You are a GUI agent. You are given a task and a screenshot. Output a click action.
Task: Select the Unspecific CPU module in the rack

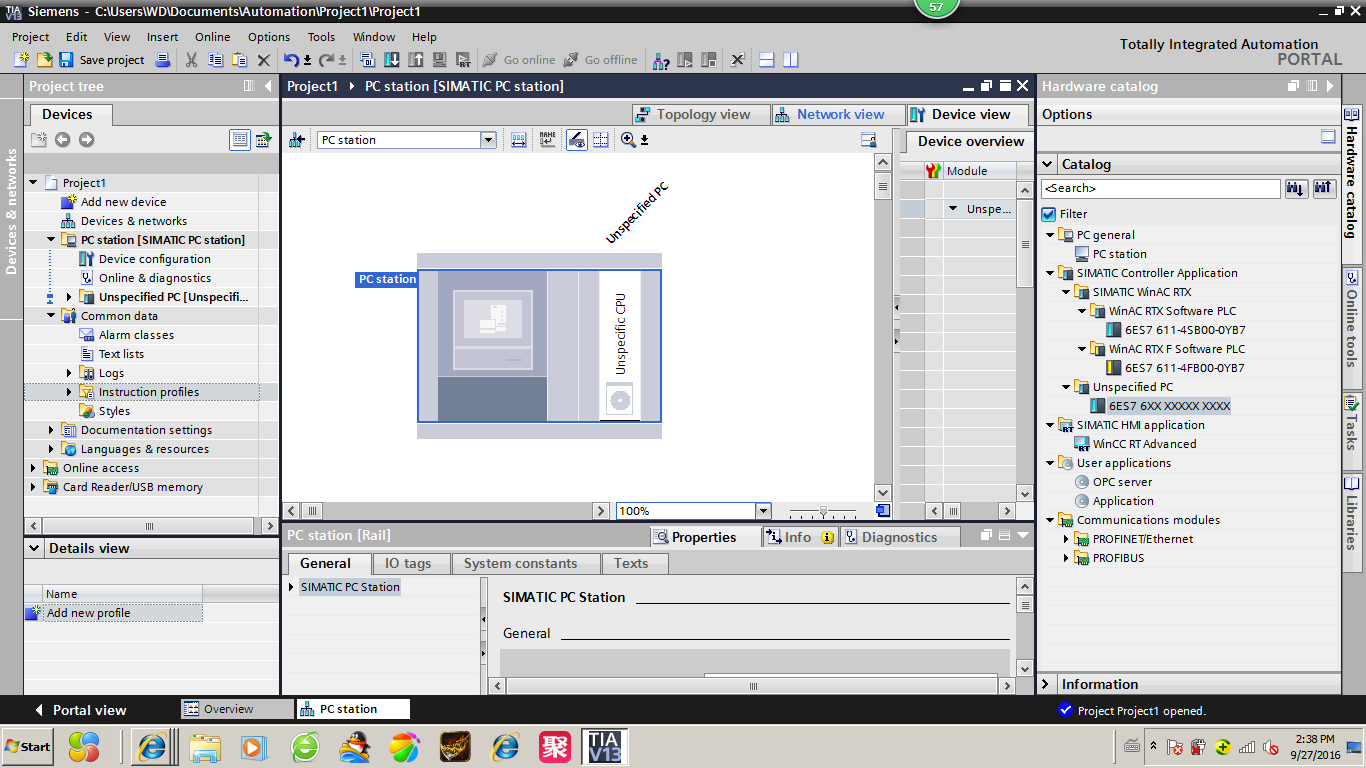point(620,346)
